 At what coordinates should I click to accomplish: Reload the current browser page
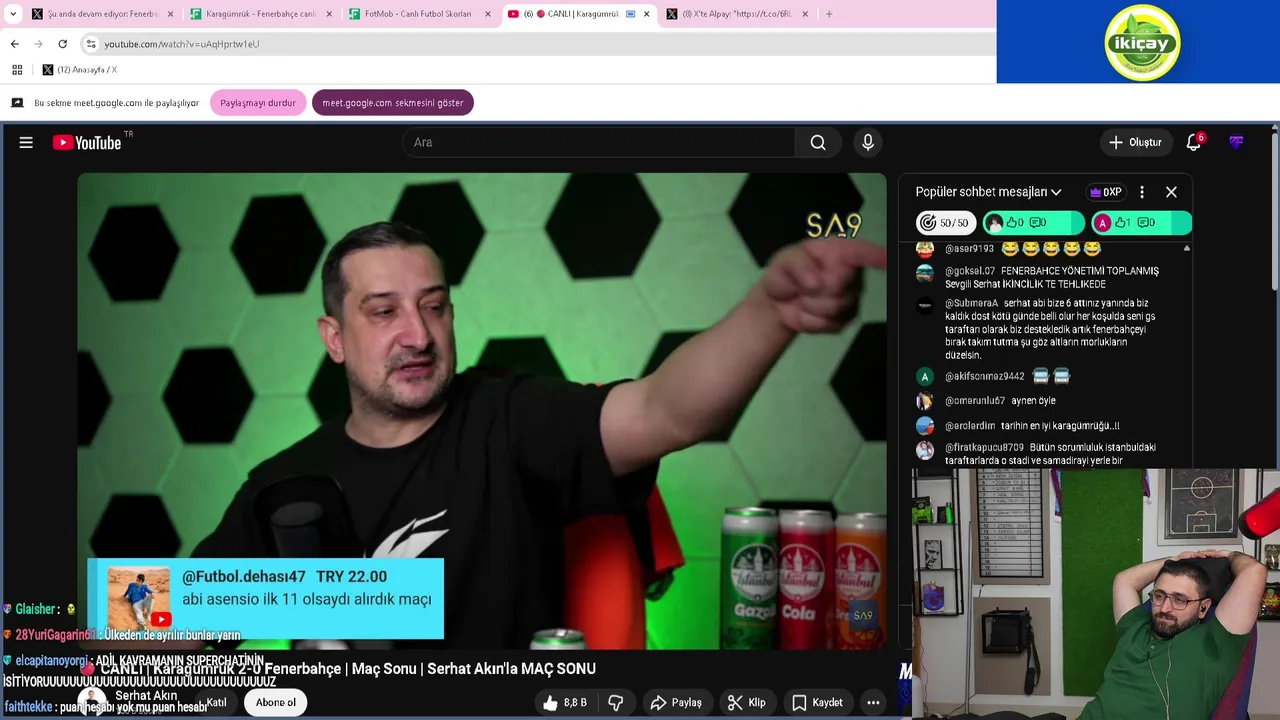click(x=63, y=44)
